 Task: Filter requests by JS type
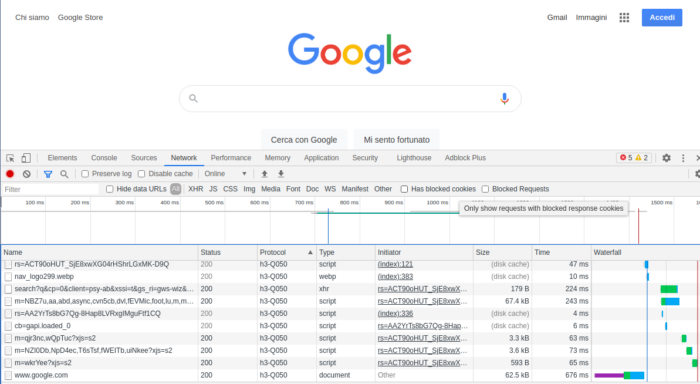pos(213,189)
